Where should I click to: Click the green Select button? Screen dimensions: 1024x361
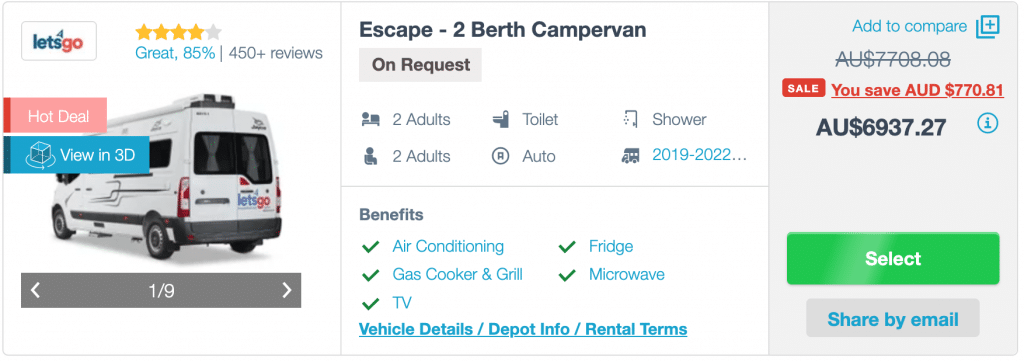(x=893, y=259)
